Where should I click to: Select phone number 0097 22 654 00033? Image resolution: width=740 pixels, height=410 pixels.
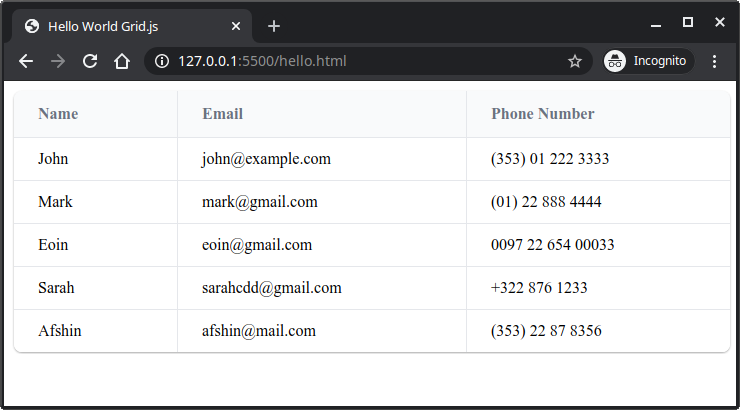553,245
